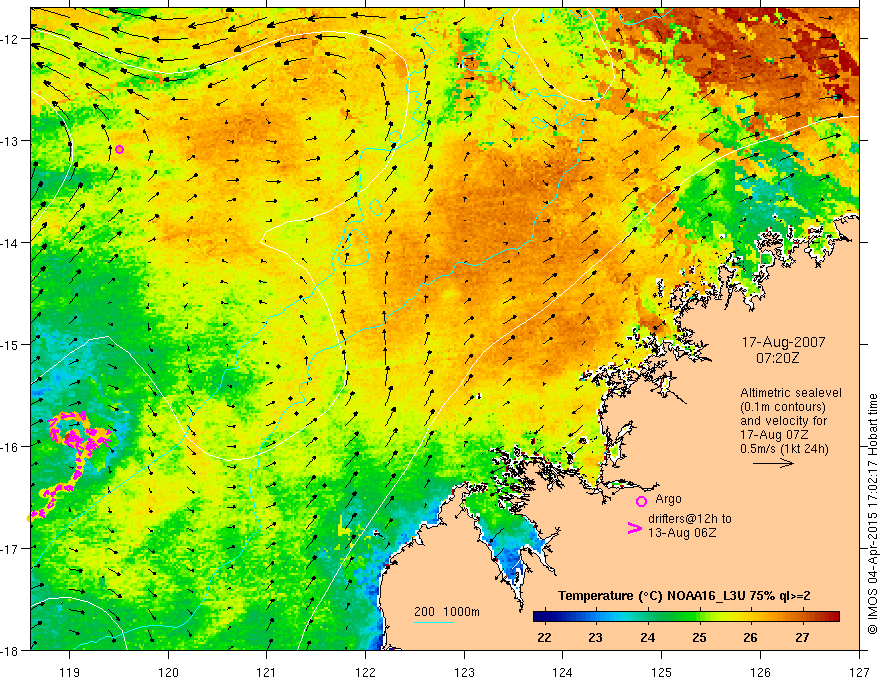
Task: Click the longitude label 120
Action: click(x=168, y=672)
